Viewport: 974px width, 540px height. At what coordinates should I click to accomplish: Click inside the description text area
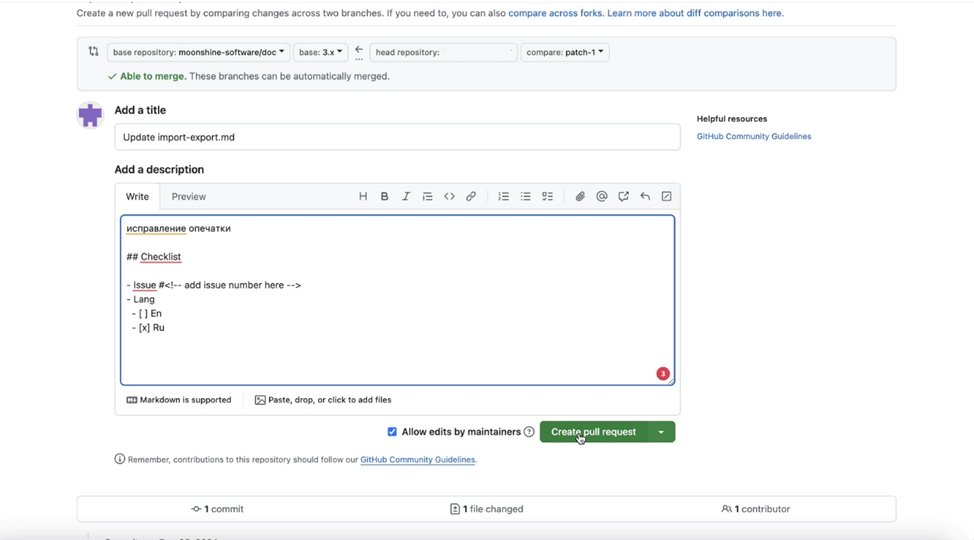[398, 300]
